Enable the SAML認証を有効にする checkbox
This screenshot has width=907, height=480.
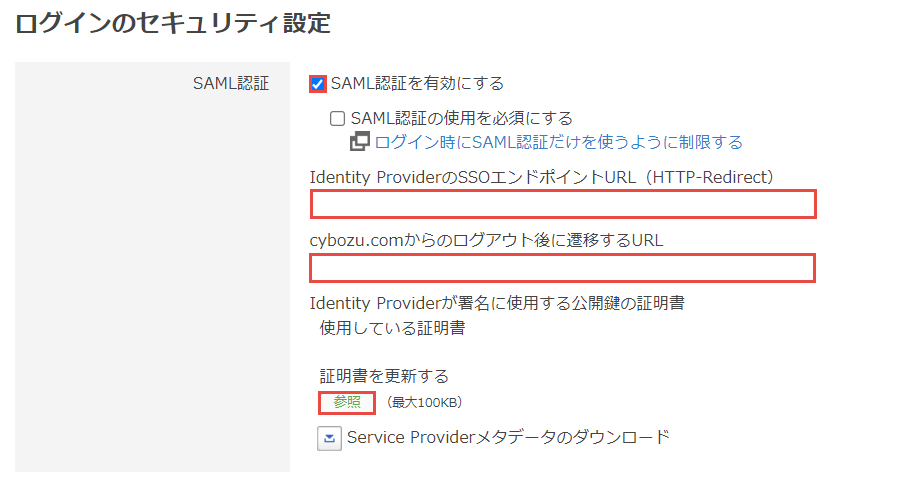pyautogui.click(x=319, y=84)
